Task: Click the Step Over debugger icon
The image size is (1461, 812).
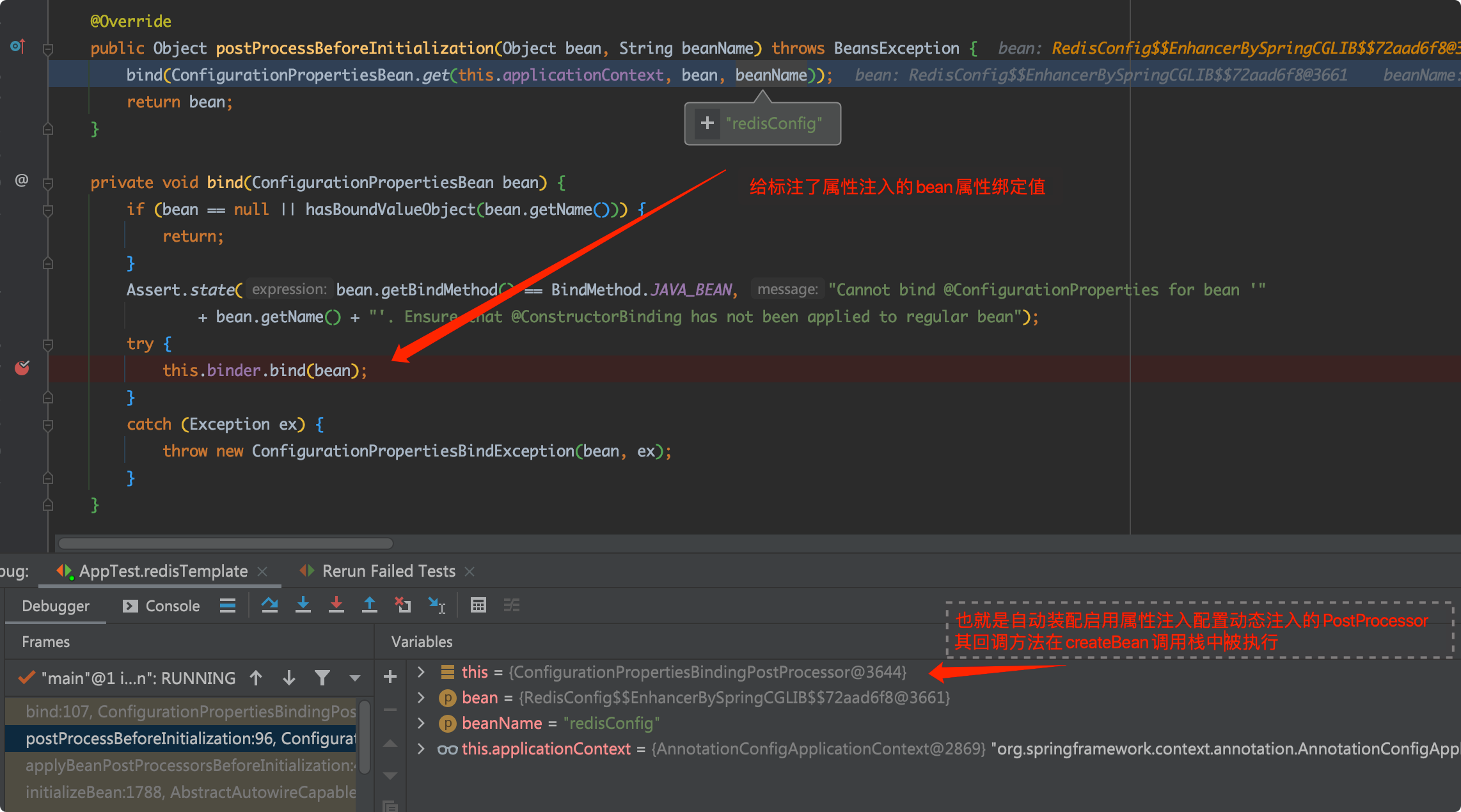Action: (269, 605)
